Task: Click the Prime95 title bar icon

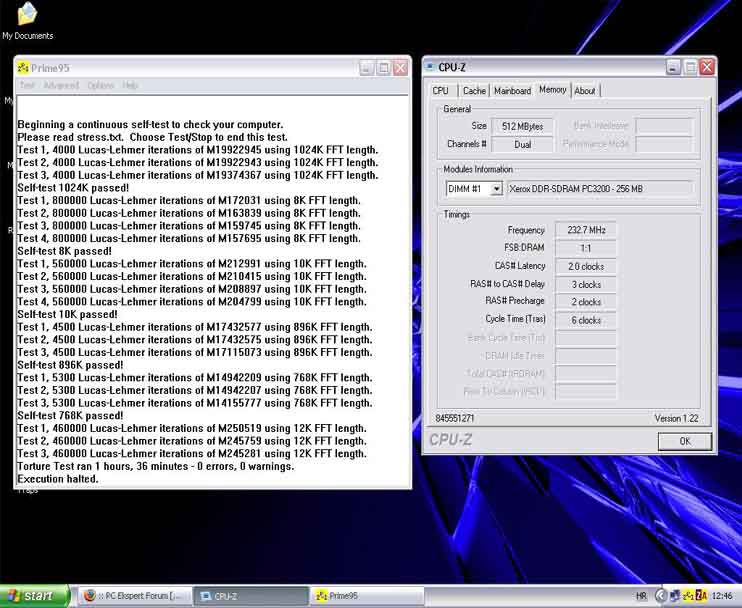Action: [x=23, y=68]
